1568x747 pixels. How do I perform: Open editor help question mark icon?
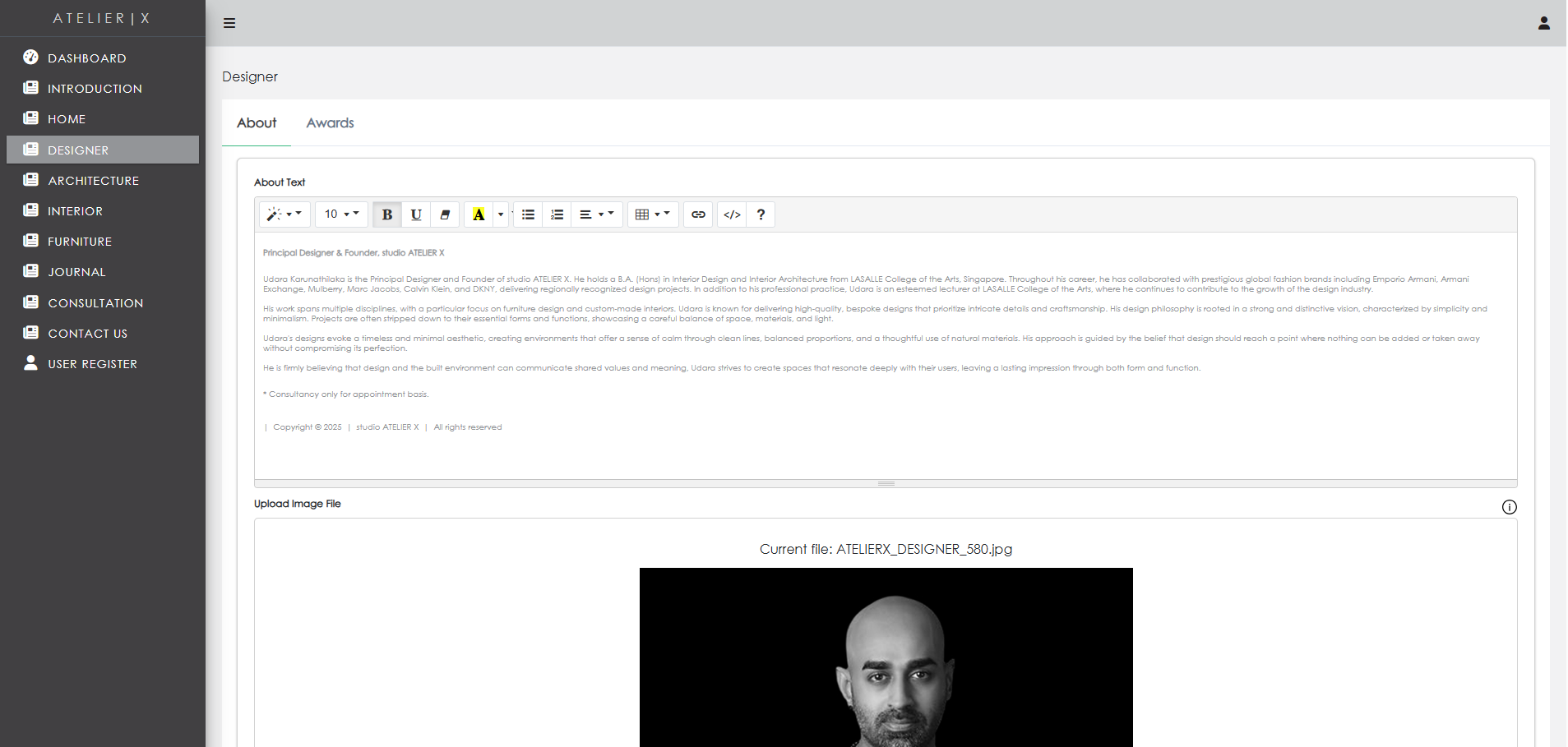click(x=761, y=214)
